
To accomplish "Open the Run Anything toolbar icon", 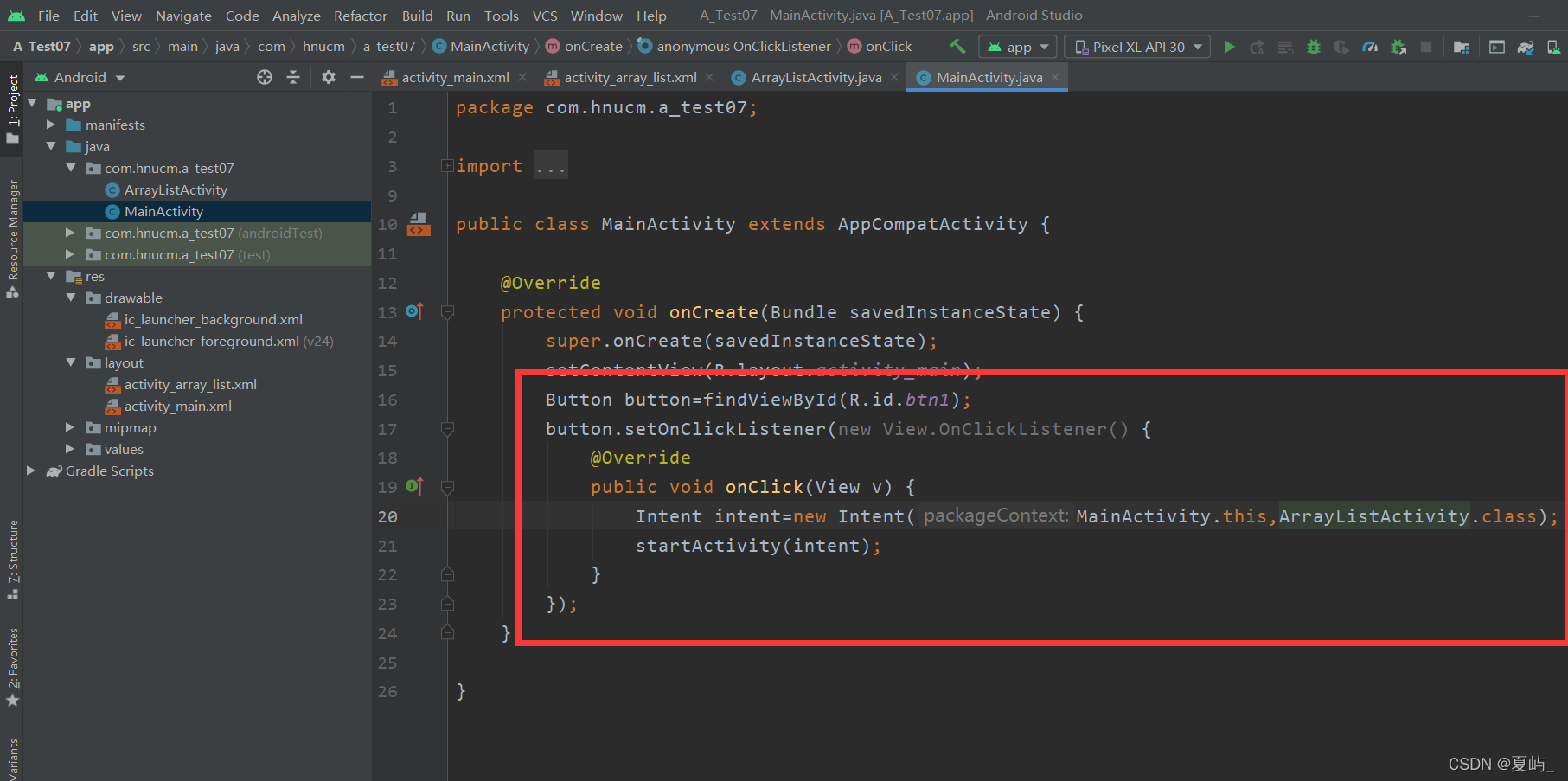I will 1497,47.
